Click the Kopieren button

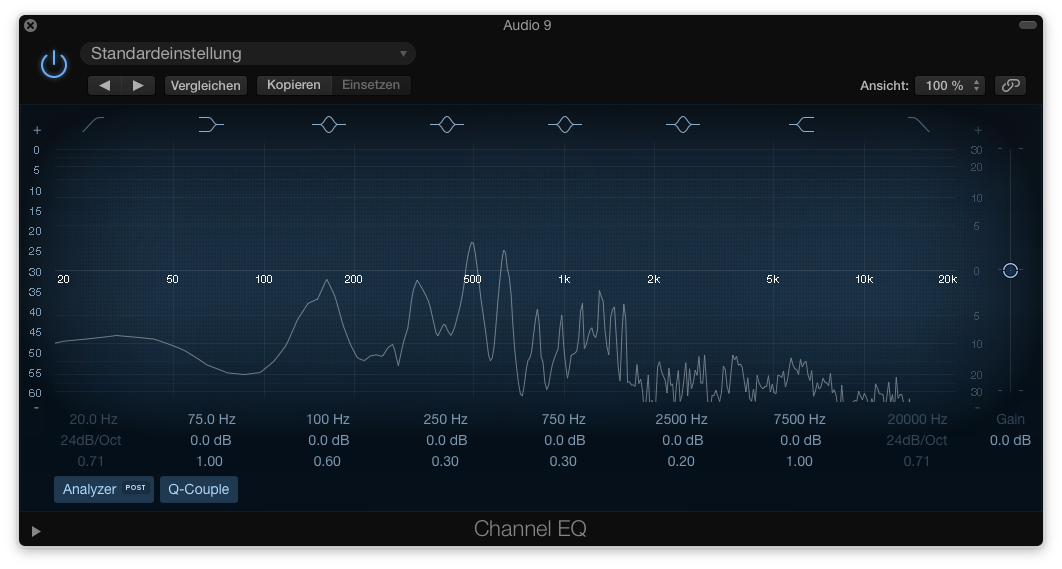coord(294,85)
